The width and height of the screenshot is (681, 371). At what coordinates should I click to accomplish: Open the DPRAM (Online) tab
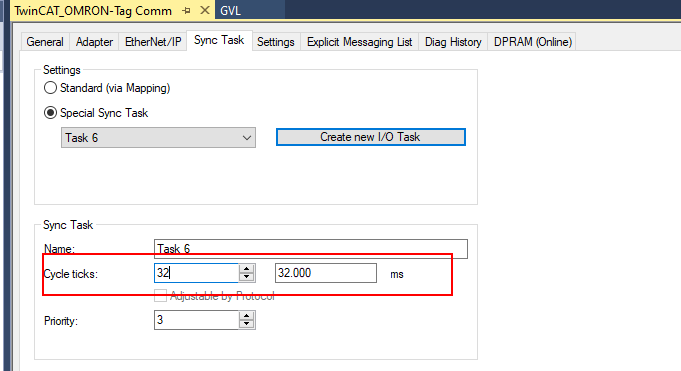(533, 42)
